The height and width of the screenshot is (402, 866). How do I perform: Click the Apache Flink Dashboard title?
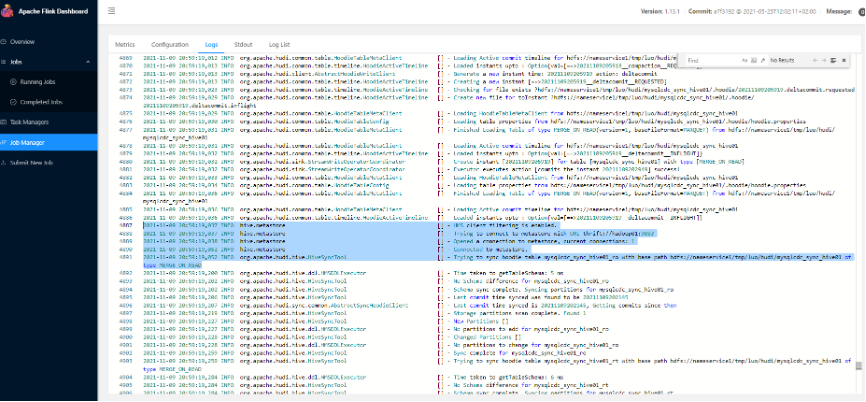[53, 12]
